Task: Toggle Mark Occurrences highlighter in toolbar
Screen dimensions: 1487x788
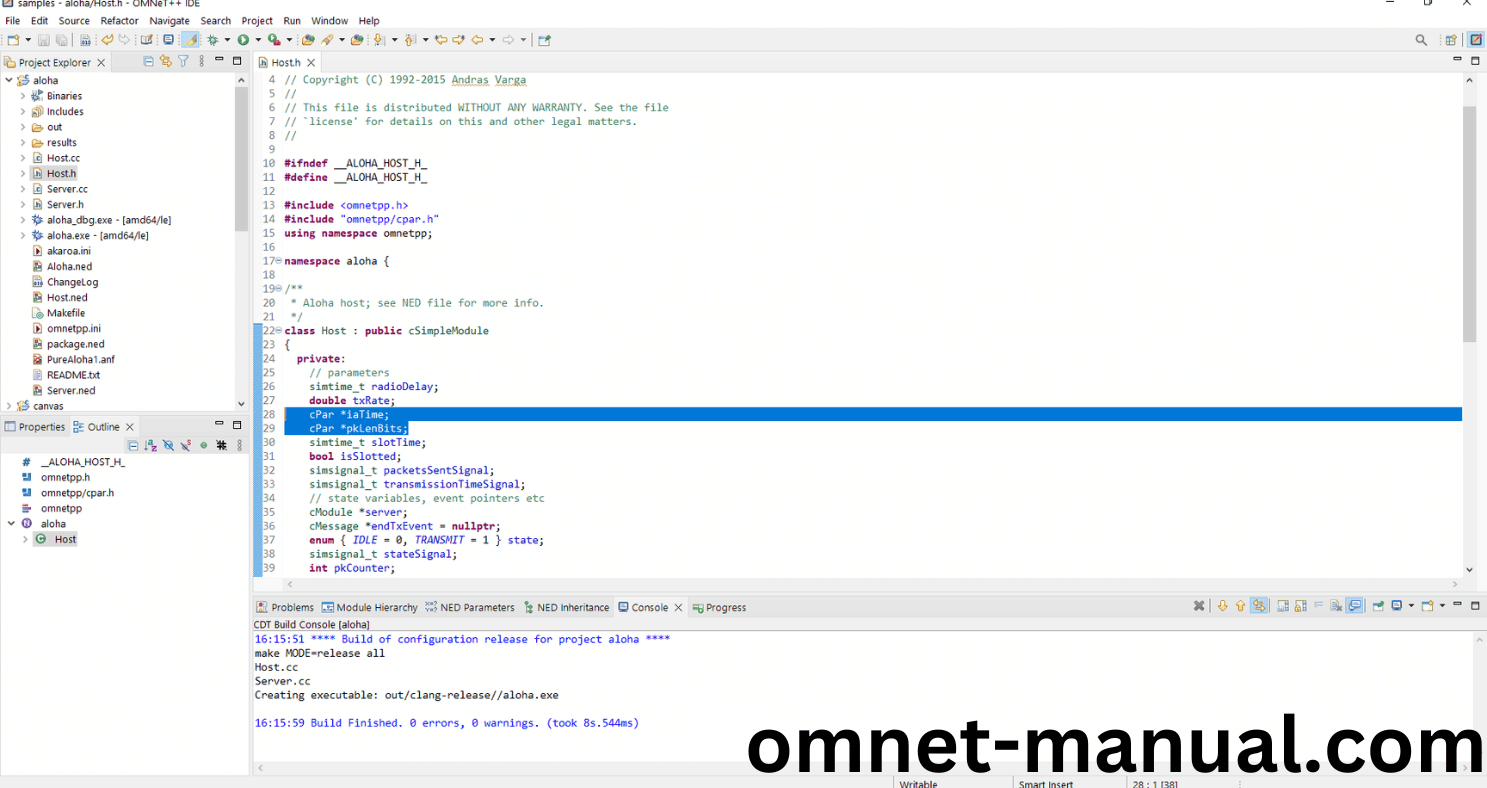Action: [x=189, y=40]
